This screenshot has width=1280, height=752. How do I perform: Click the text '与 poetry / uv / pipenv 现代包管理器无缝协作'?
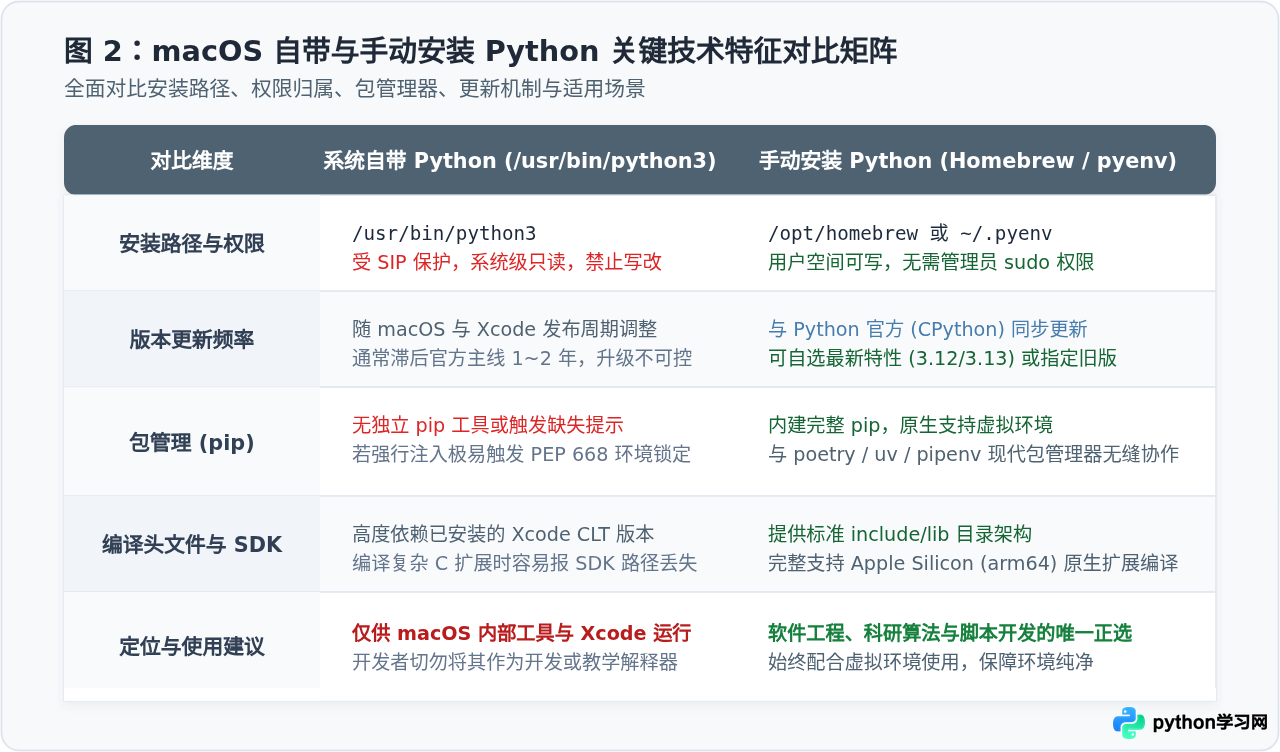pos(974,454)
